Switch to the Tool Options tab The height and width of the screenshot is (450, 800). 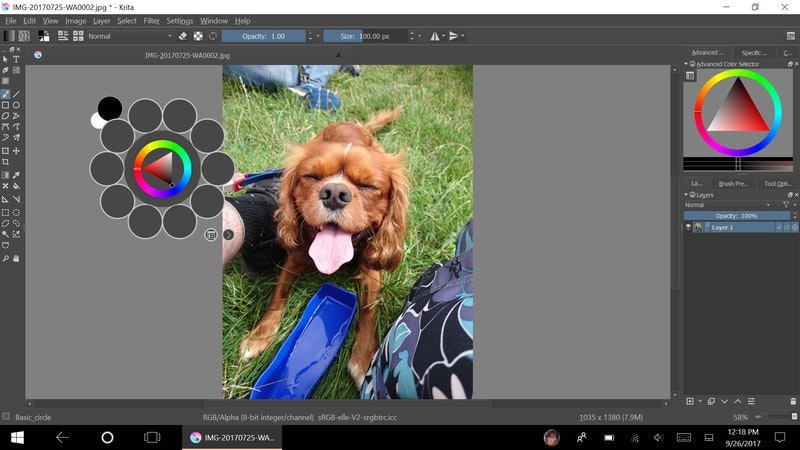coord(777,183)
